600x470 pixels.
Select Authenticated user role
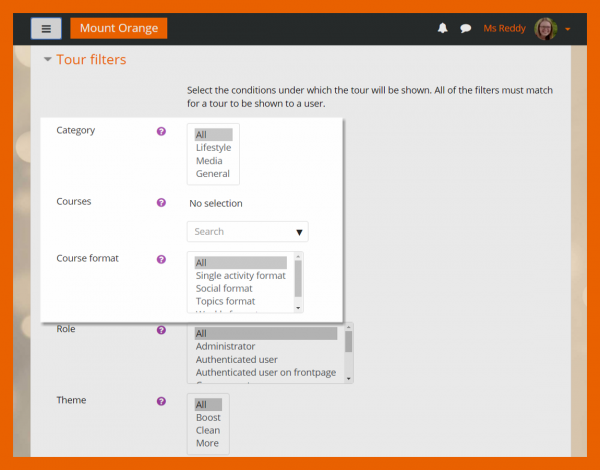click(266, 359)
